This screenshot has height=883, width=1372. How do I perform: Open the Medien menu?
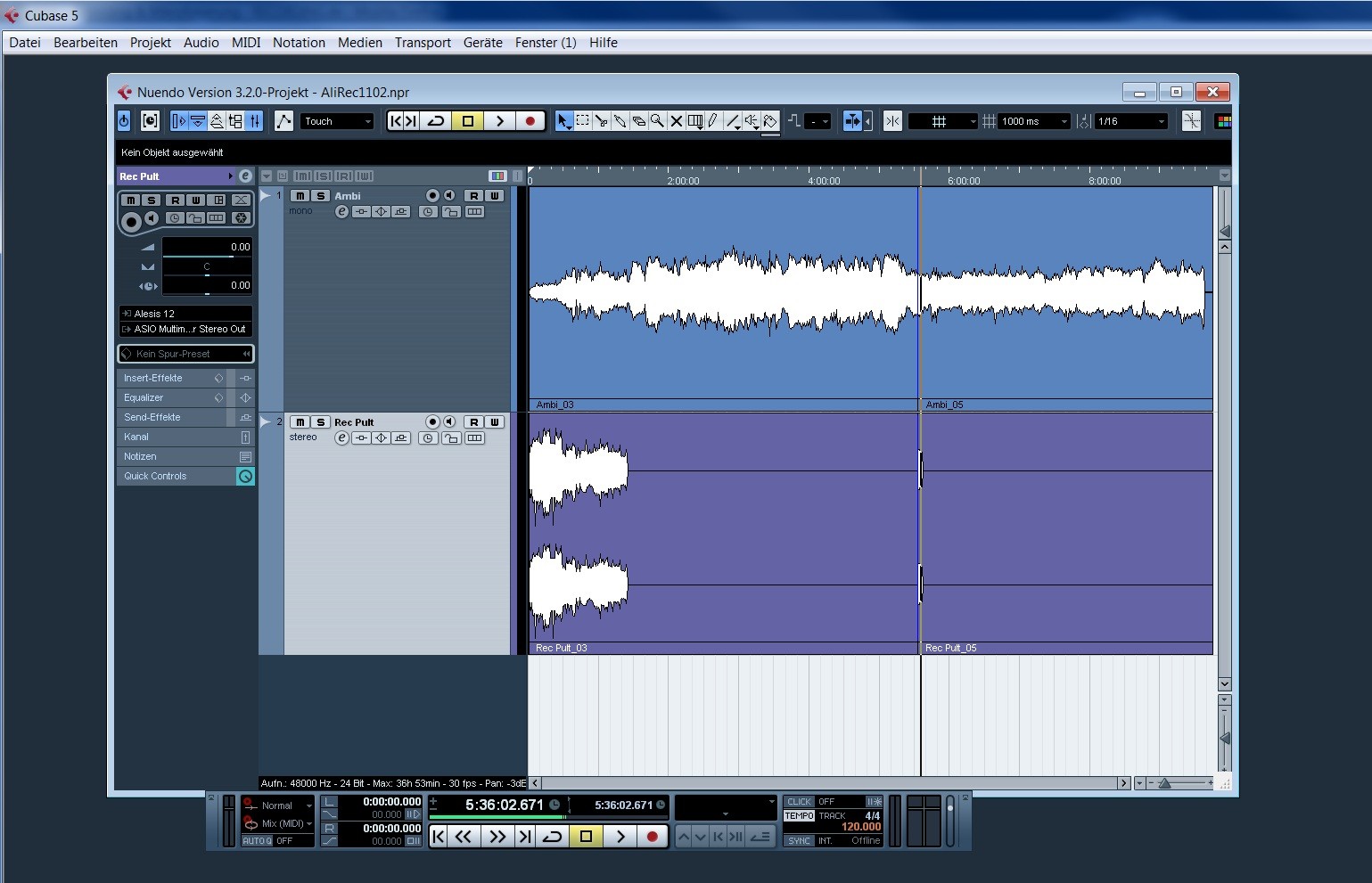point(360,43)
